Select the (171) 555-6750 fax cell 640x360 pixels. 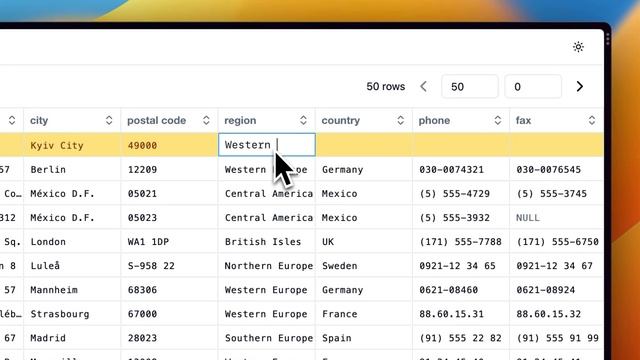click(557, 242)
